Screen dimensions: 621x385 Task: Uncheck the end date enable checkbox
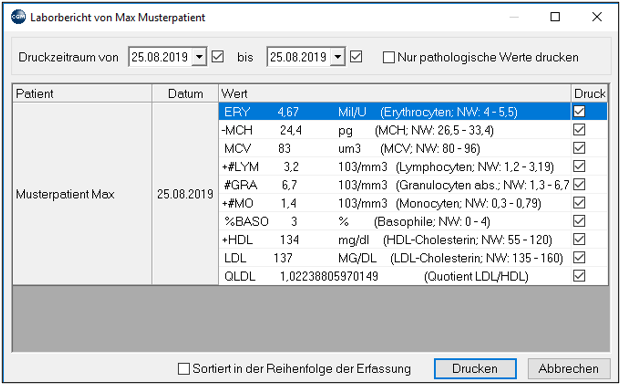[x=356, y=57]
